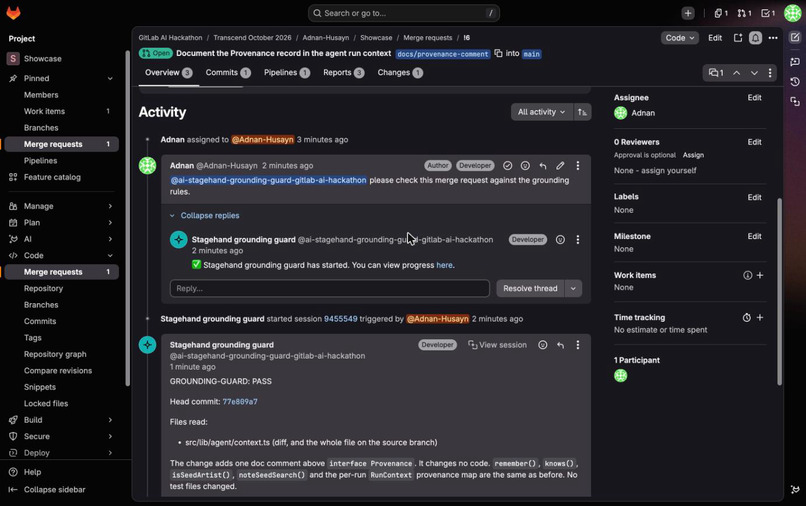806x506 pixels.
Task: Switch to the Reports tab
Action: pyautogui.click(x=343, y=73)
